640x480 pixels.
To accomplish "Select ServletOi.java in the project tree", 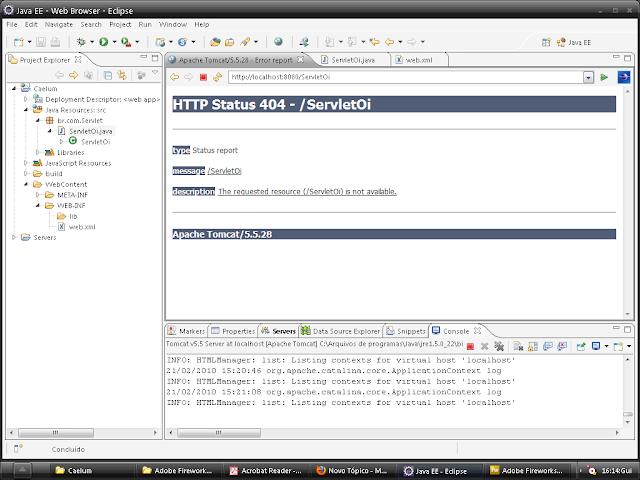I will (x=91, y=131).
